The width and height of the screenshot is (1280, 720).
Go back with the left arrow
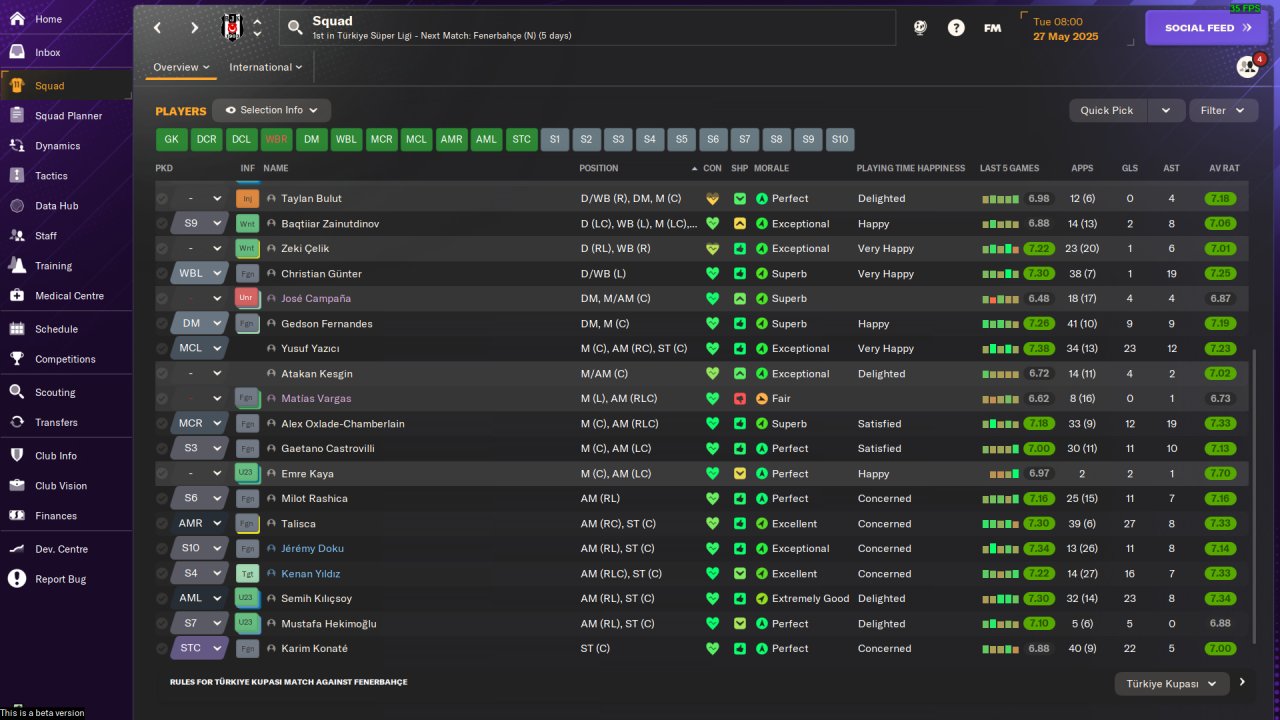click(x=157, y=28)
